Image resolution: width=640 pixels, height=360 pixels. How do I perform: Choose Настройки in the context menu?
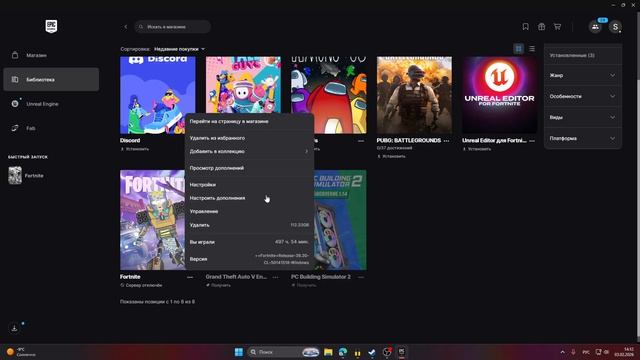click(x=249, y=184)
